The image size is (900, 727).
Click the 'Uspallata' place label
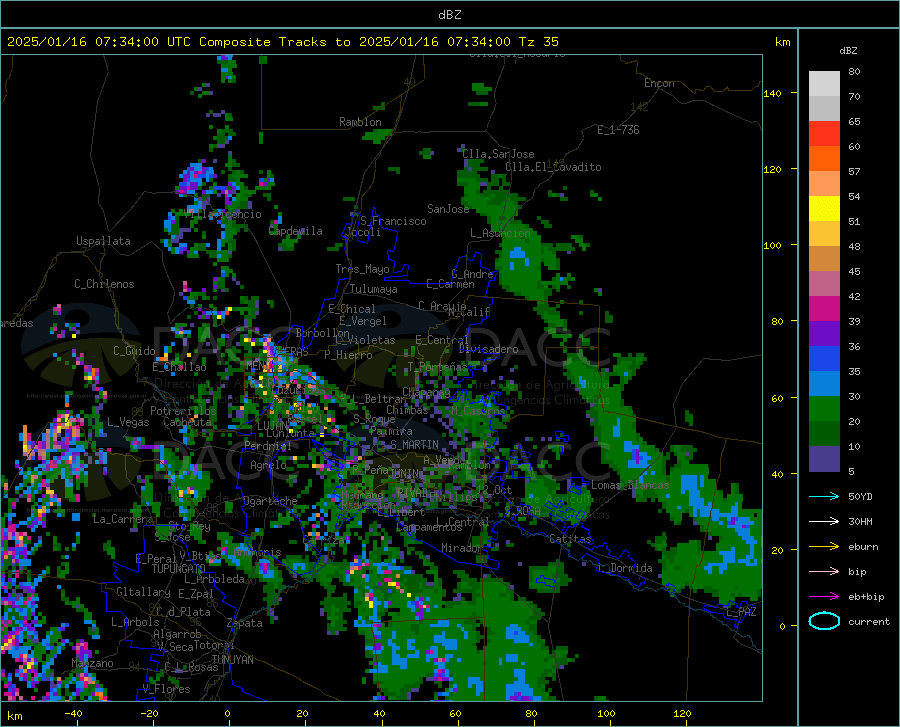pyautogui.click(x=103, y=241)
